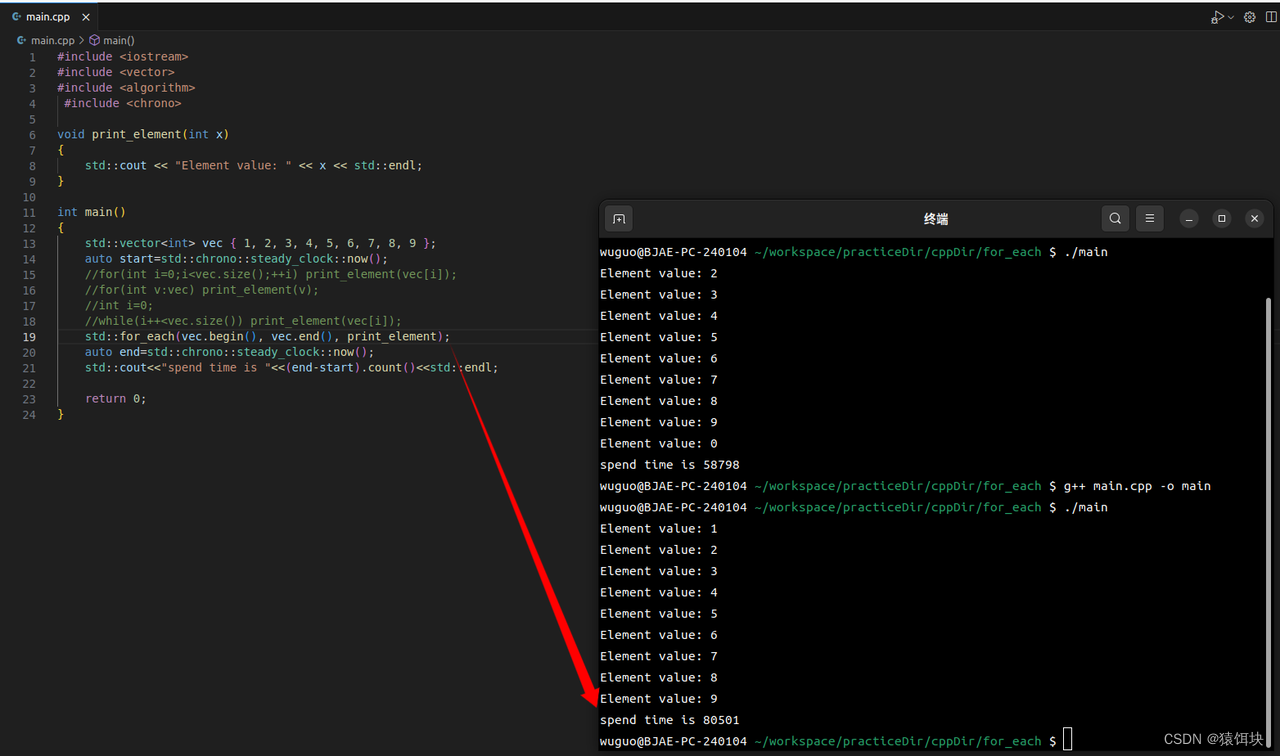Click the C++ icon on the main.cpp tab
Screen dimensions: 1280x756
18,16
